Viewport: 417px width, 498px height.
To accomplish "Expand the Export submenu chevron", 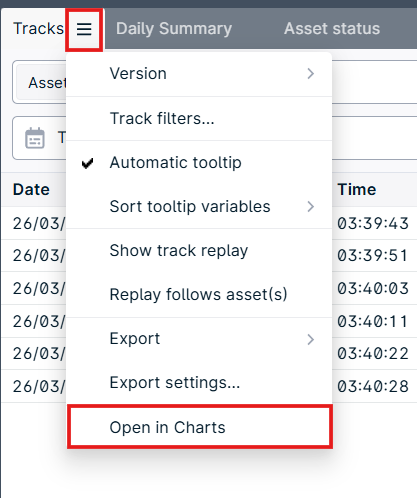I will [311, 339].
